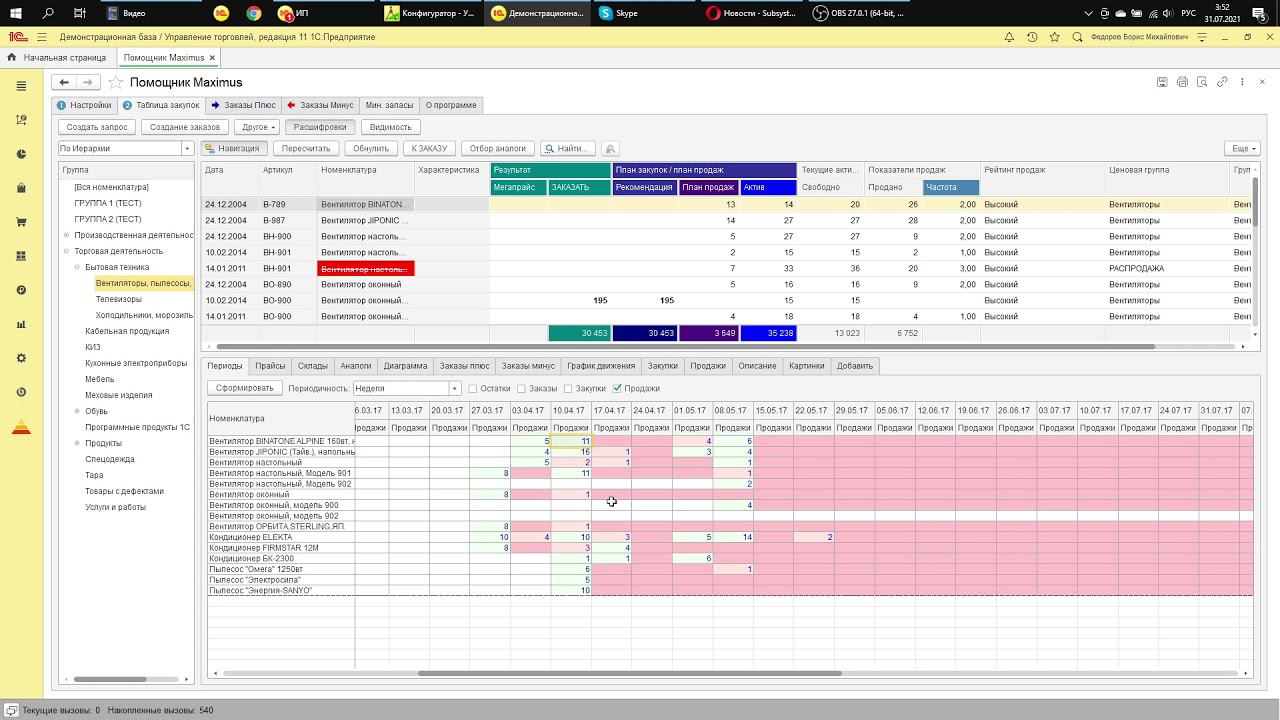Open the gear settings section in sidebar

coord(21,358)
